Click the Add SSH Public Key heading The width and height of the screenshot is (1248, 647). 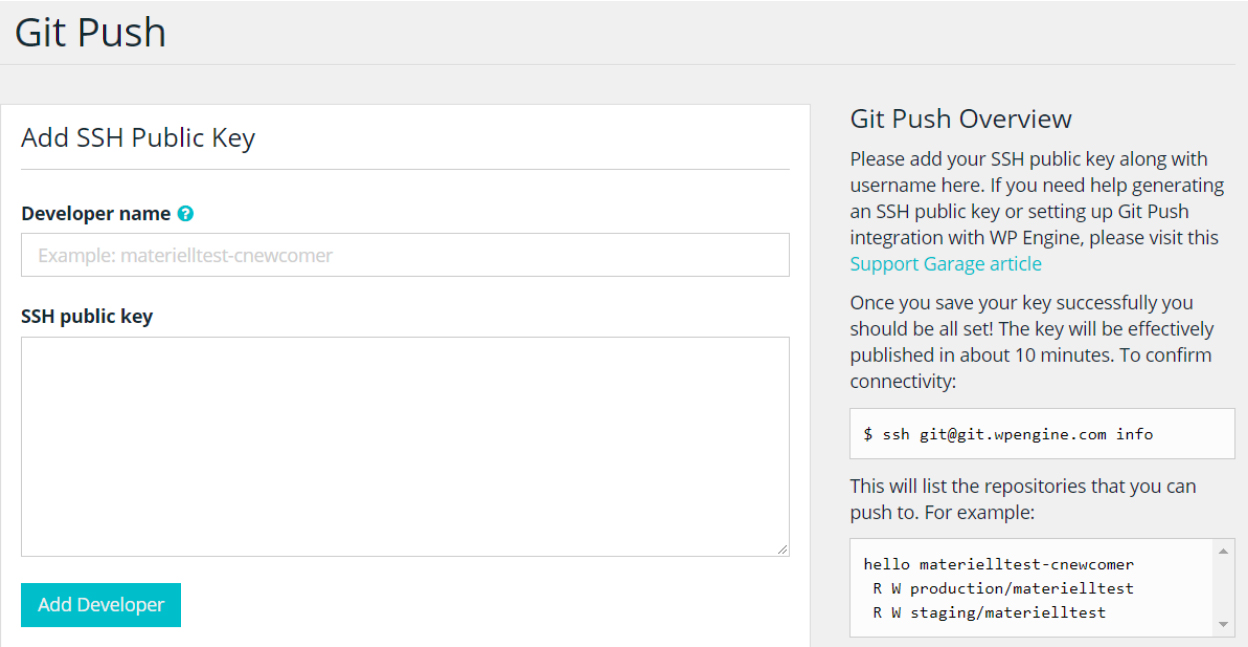pos(138,138)
